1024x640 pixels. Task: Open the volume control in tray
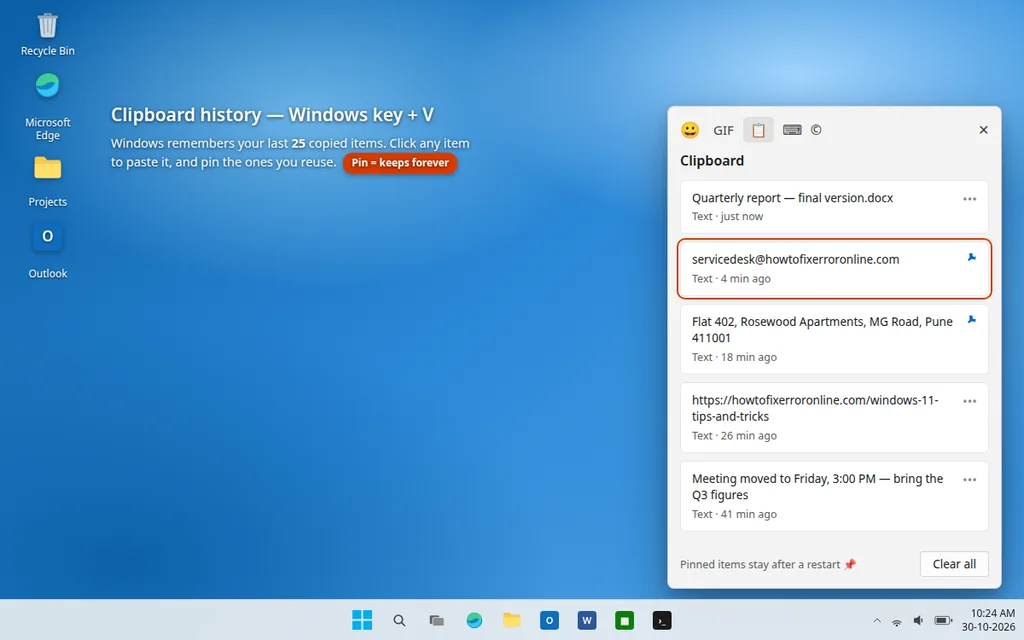[x=918, y=620]
